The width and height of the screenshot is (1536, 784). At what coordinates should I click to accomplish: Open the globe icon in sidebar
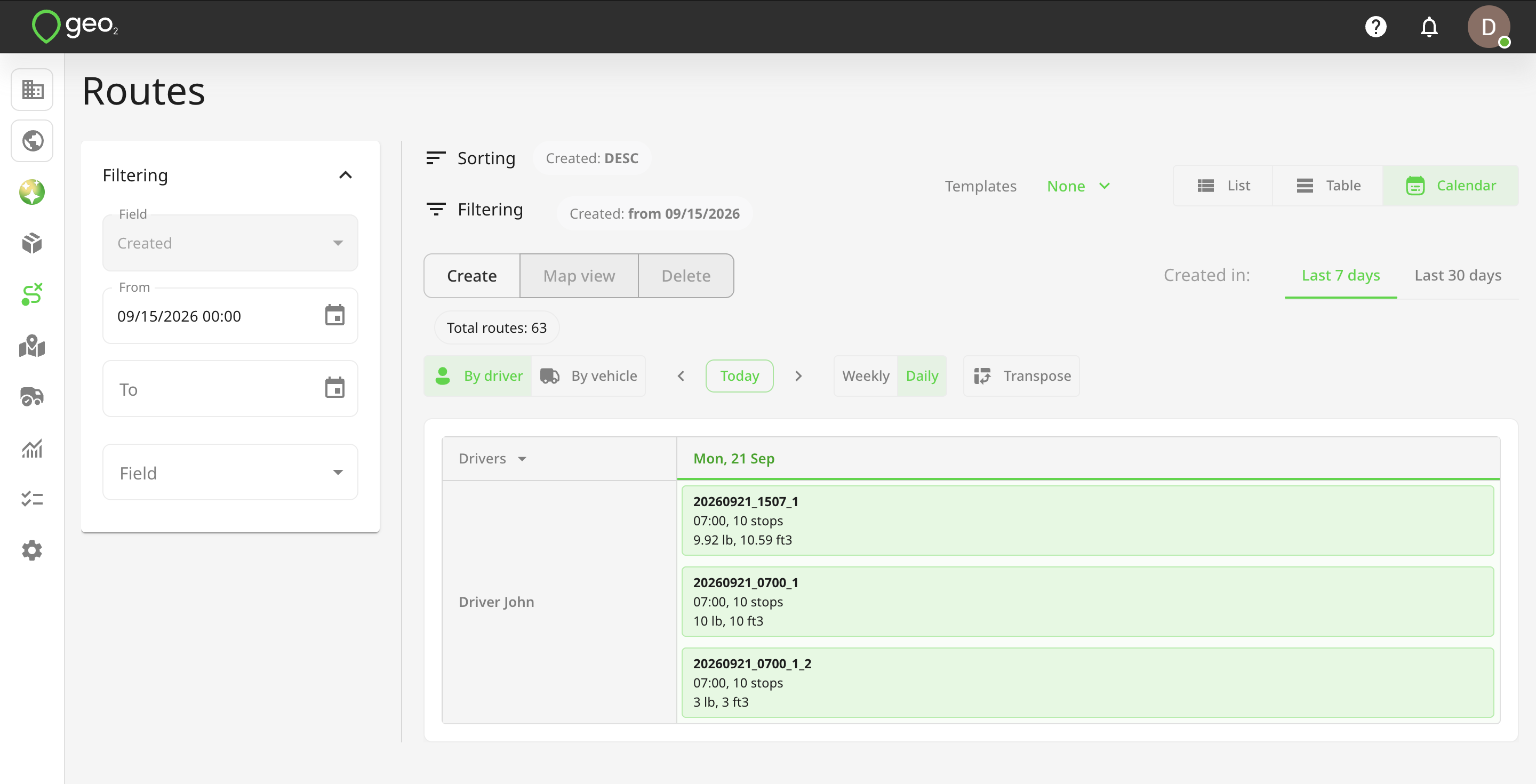[32, 141]
